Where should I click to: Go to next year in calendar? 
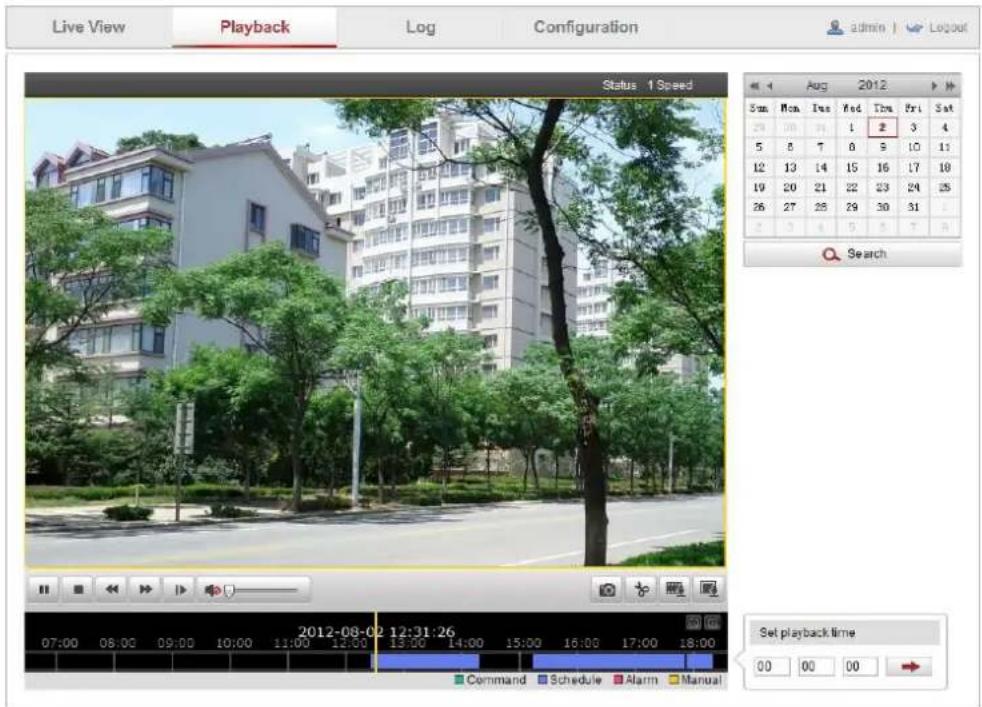pos(951,86)
